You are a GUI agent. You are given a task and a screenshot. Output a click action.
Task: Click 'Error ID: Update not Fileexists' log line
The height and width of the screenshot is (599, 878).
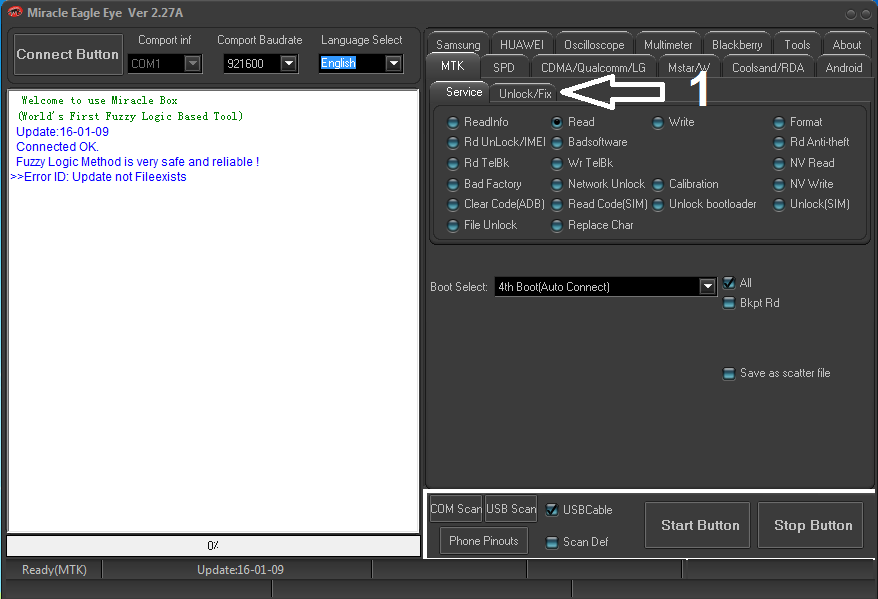point(99,177)
